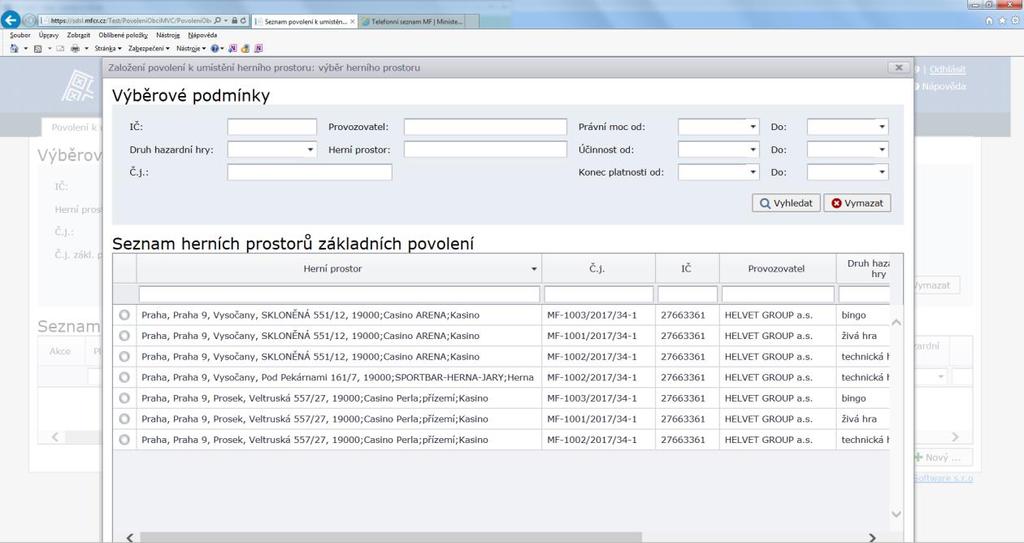
Task: Click the Read mail icon in command bar
Action: (59, 48)
